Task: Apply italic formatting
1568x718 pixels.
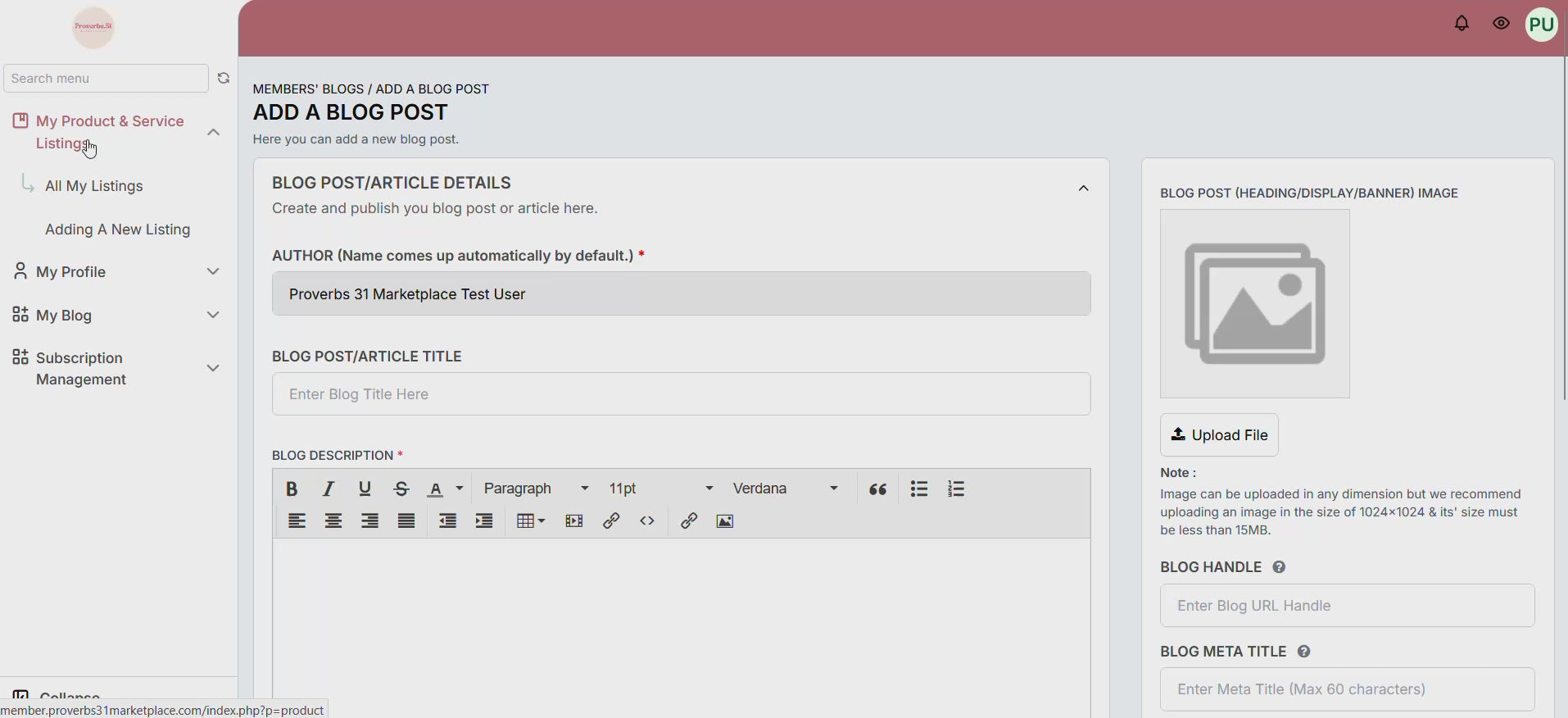Action: coord(329,489)
